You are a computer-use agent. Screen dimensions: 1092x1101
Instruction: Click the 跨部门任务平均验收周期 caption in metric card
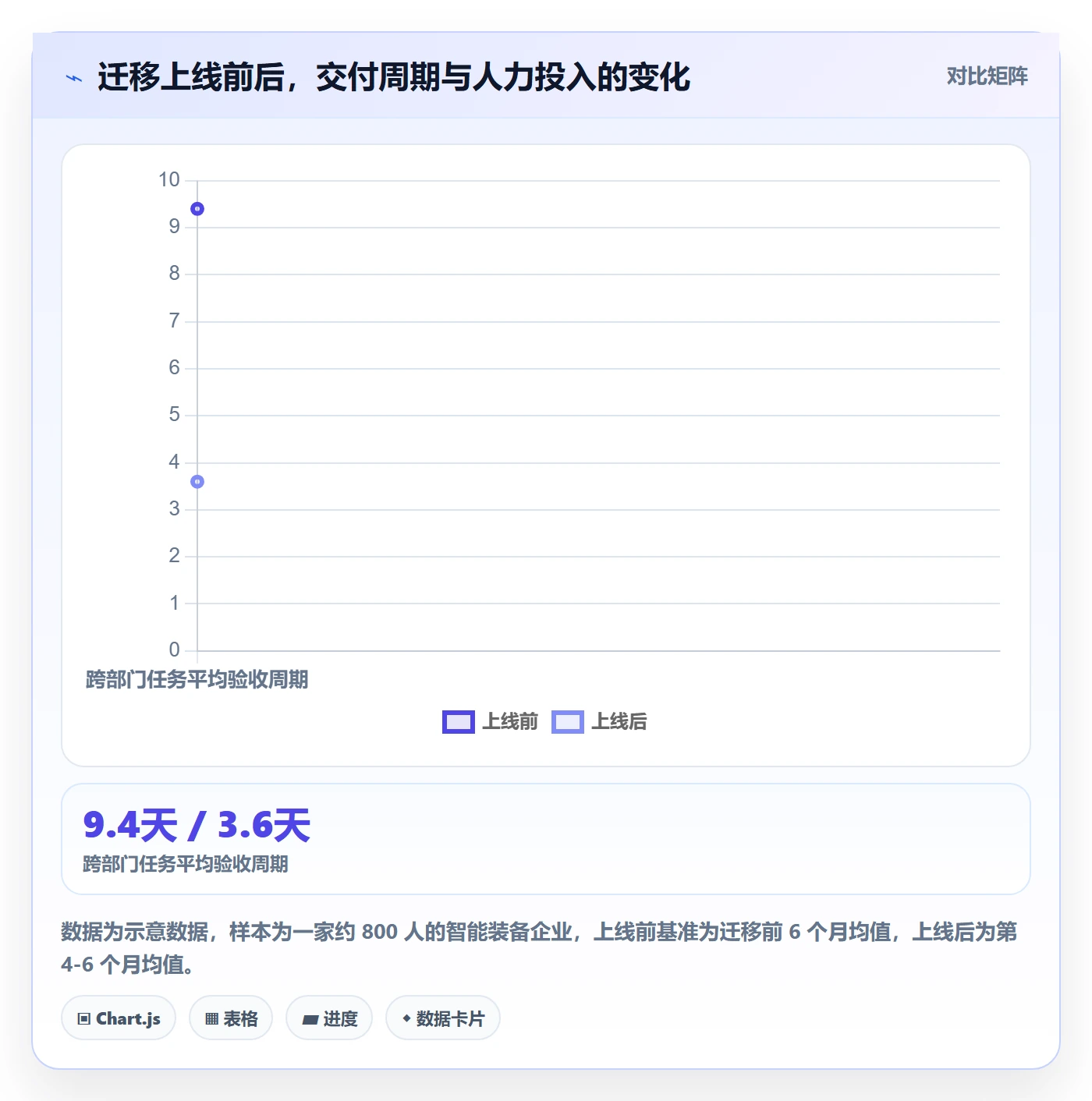point(186,864)
